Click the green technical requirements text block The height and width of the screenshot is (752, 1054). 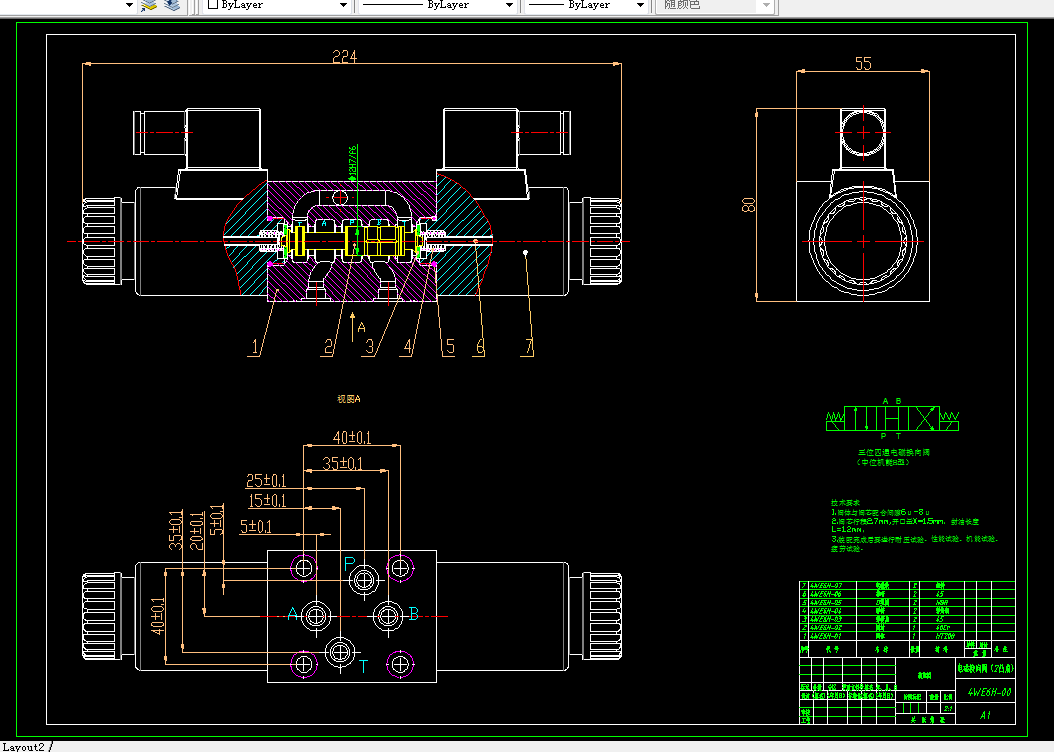914,526
